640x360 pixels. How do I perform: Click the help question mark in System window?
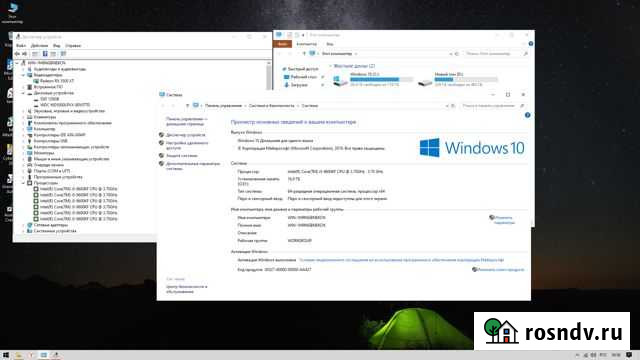527,115
